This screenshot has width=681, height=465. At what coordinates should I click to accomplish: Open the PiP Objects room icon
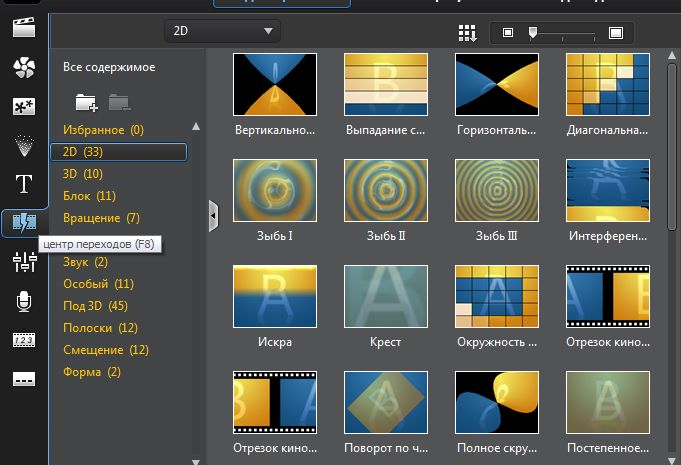(24, 106)
